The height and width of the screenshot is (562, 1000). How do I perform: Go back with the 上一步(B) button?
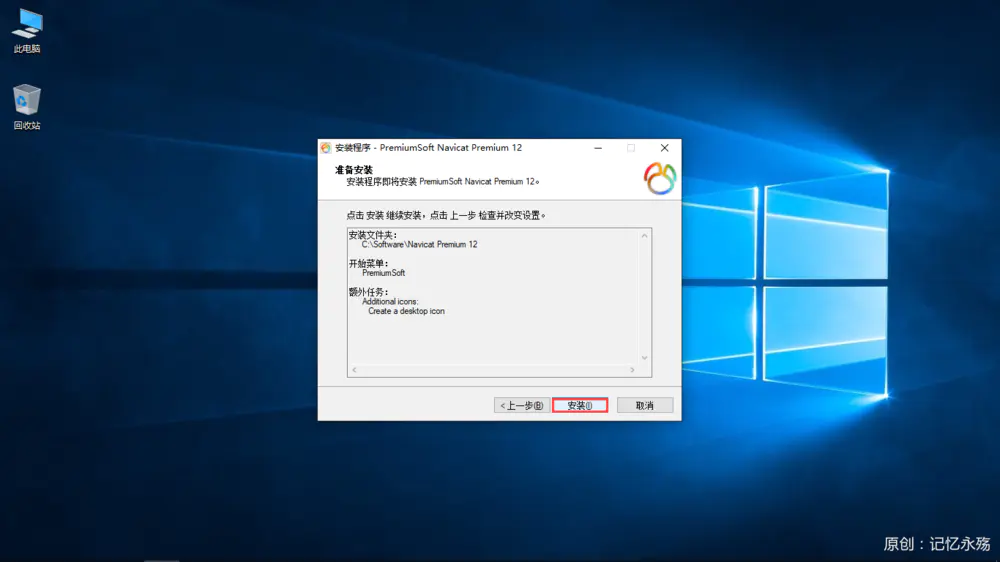coord(522,405)
